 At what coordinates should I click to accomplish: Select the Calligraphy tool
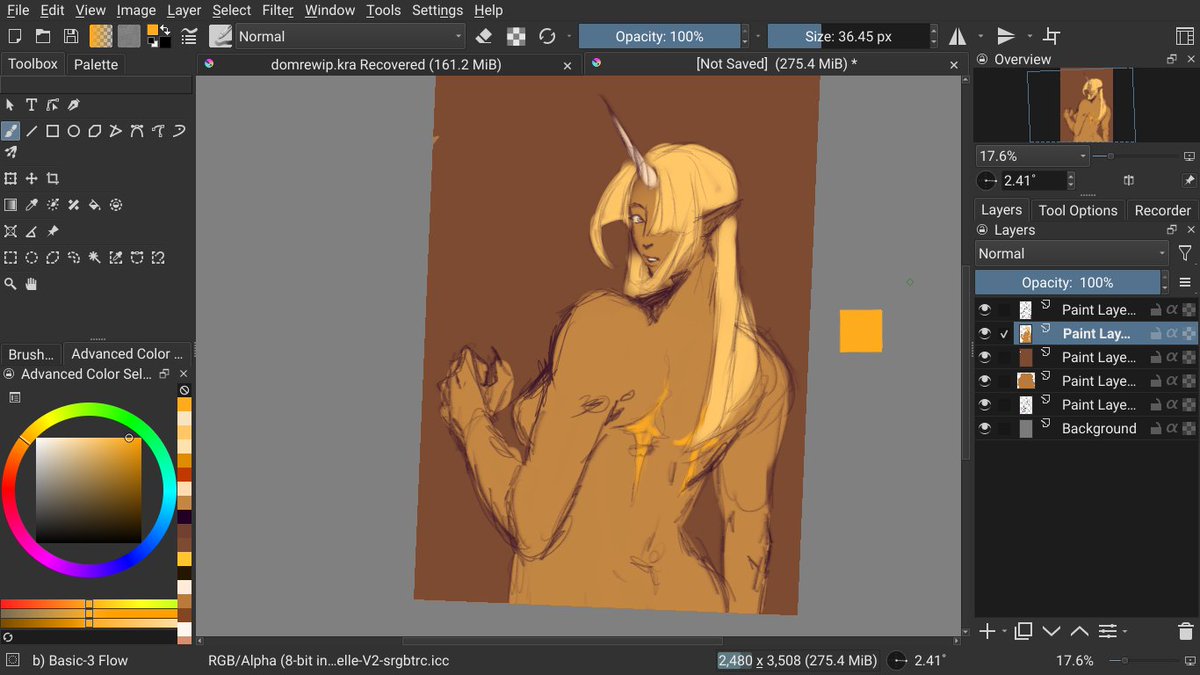click(x=74, y=105)
